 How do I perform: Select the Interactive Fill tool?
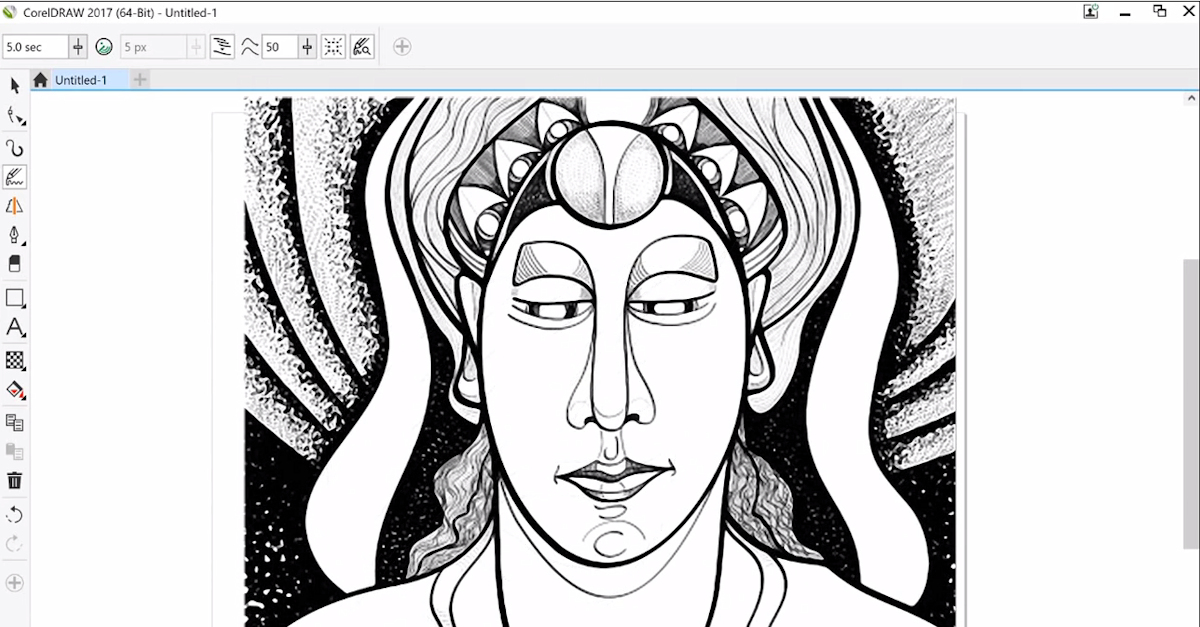point(14,391)
